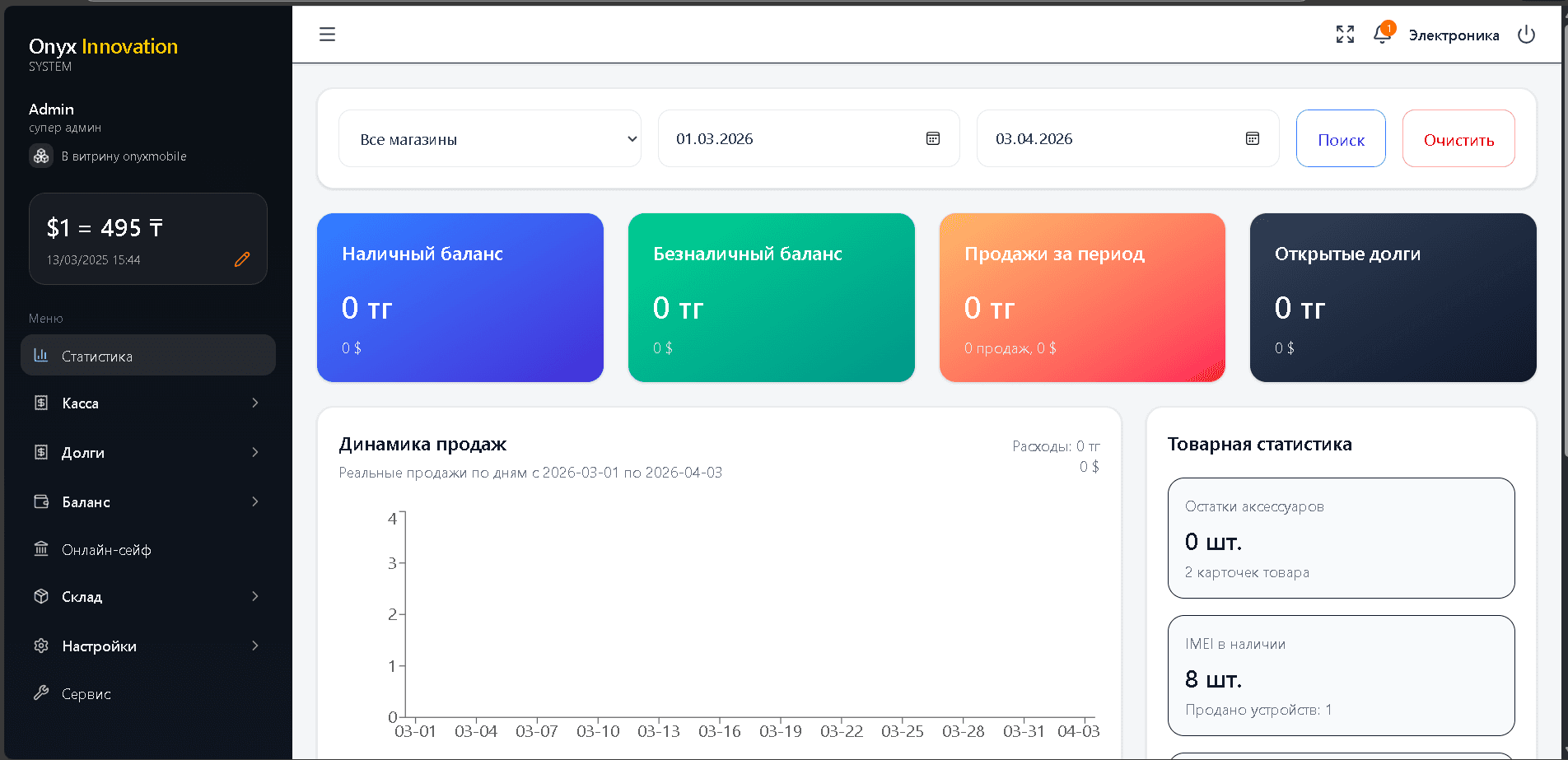Open calendar picker for start date
Screen dimensions: 1568x760
933,138
